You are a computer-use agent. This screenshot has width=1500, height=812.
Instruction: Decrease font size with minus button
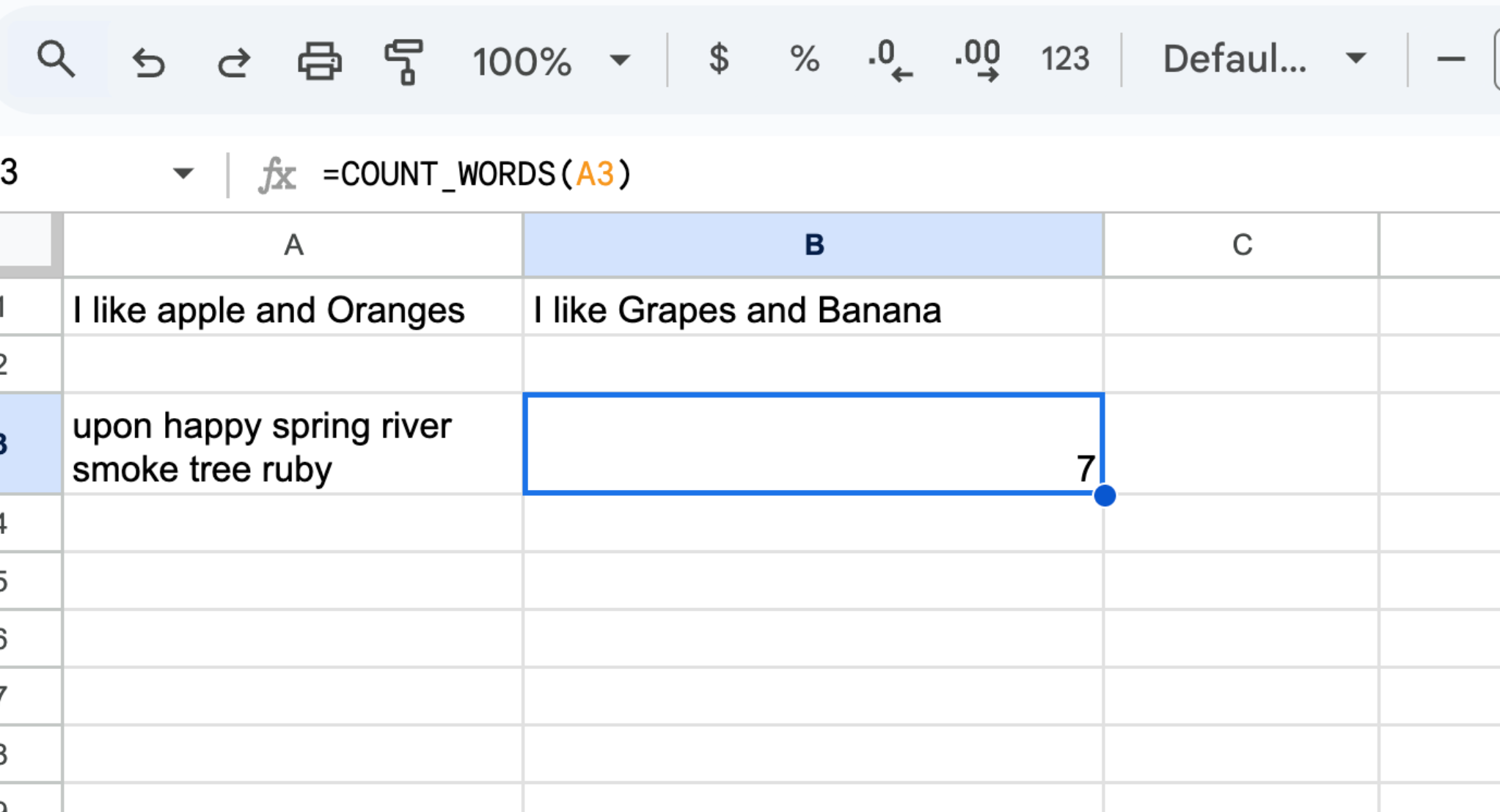coord(1450,59)
